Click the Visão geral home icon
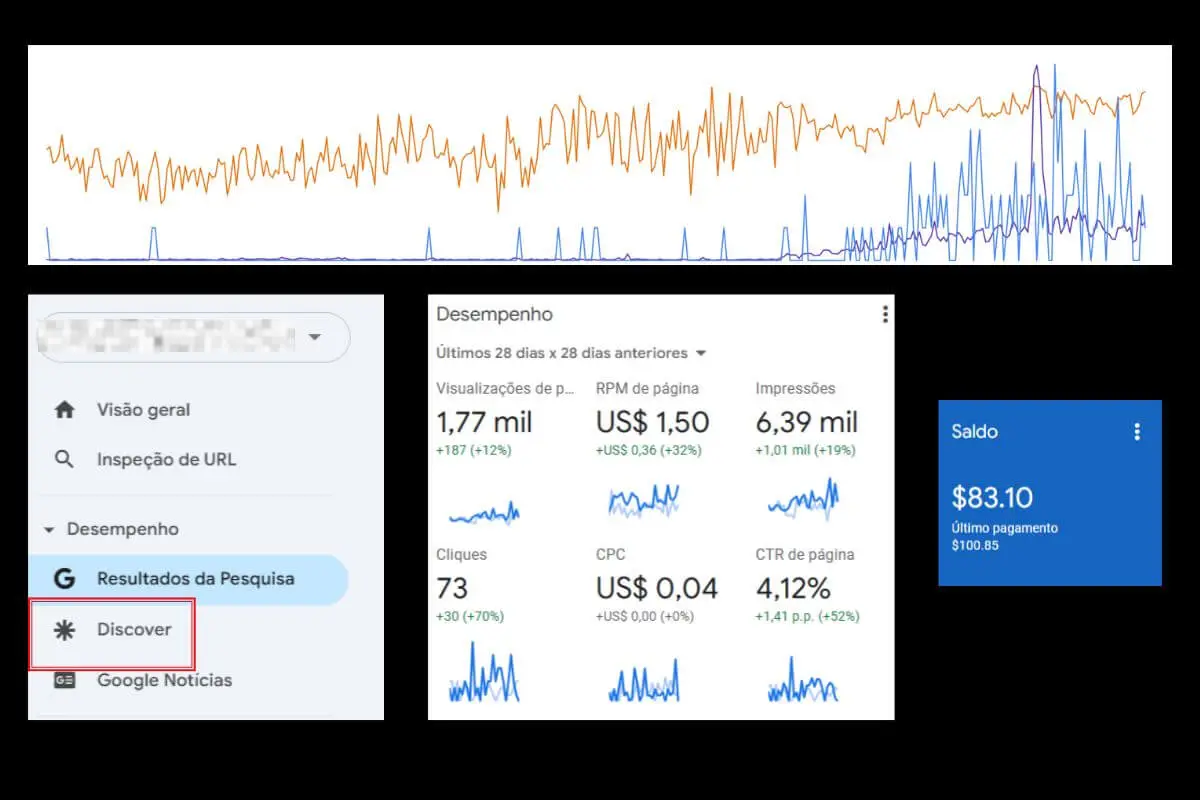This screenshot has width=1200, height=800. pyautogui.click(x=65, y=410)
